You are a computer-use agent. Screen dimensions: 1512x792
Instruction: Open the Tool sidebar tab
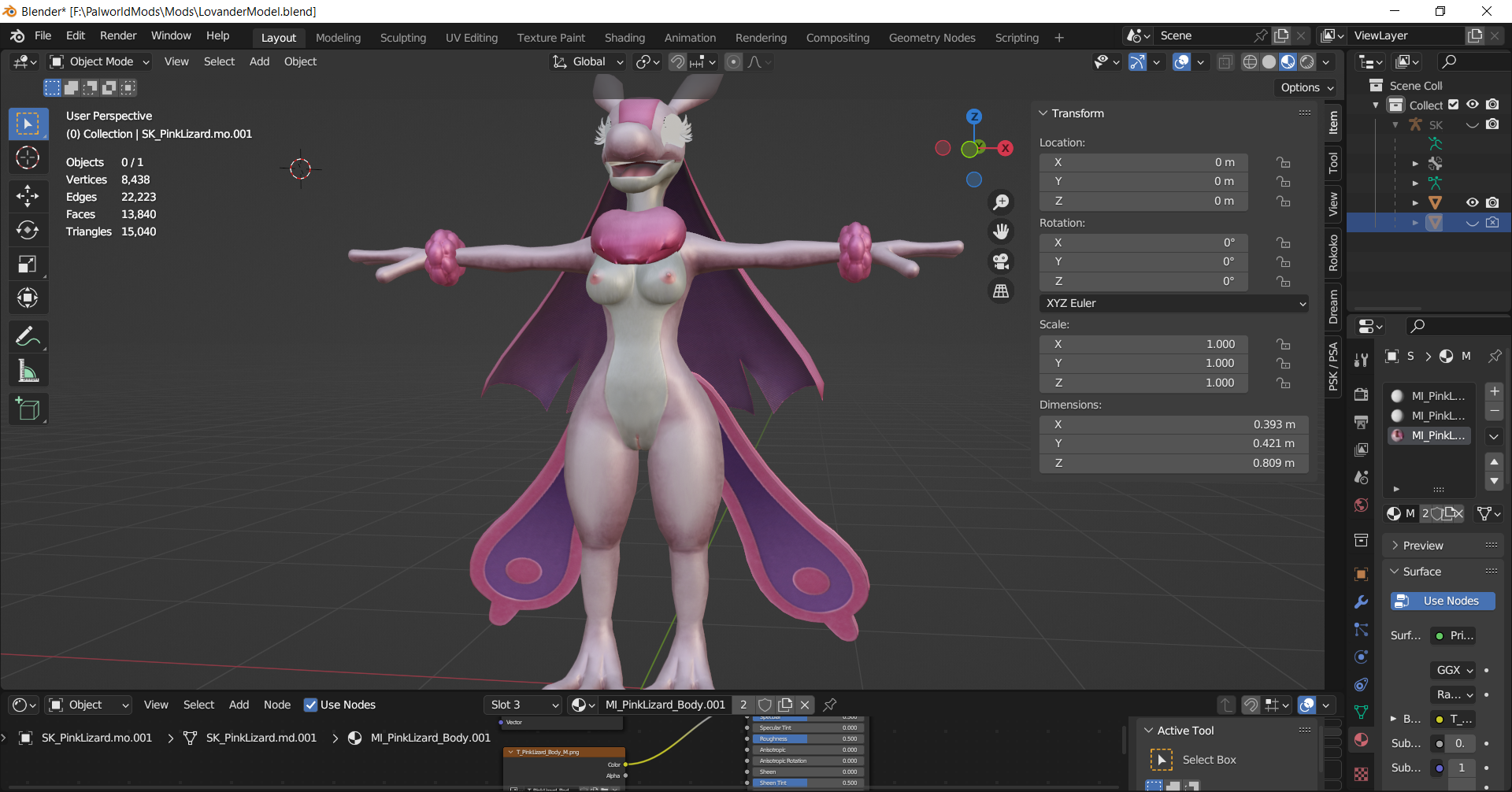(1333, 163)
